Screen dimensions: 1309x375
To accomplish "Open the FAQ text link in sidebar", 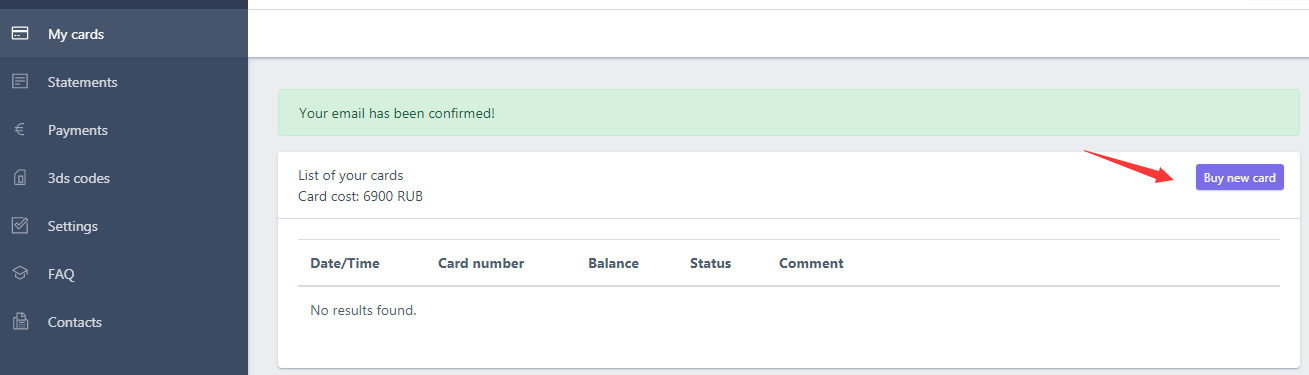I will coord(61,274).
